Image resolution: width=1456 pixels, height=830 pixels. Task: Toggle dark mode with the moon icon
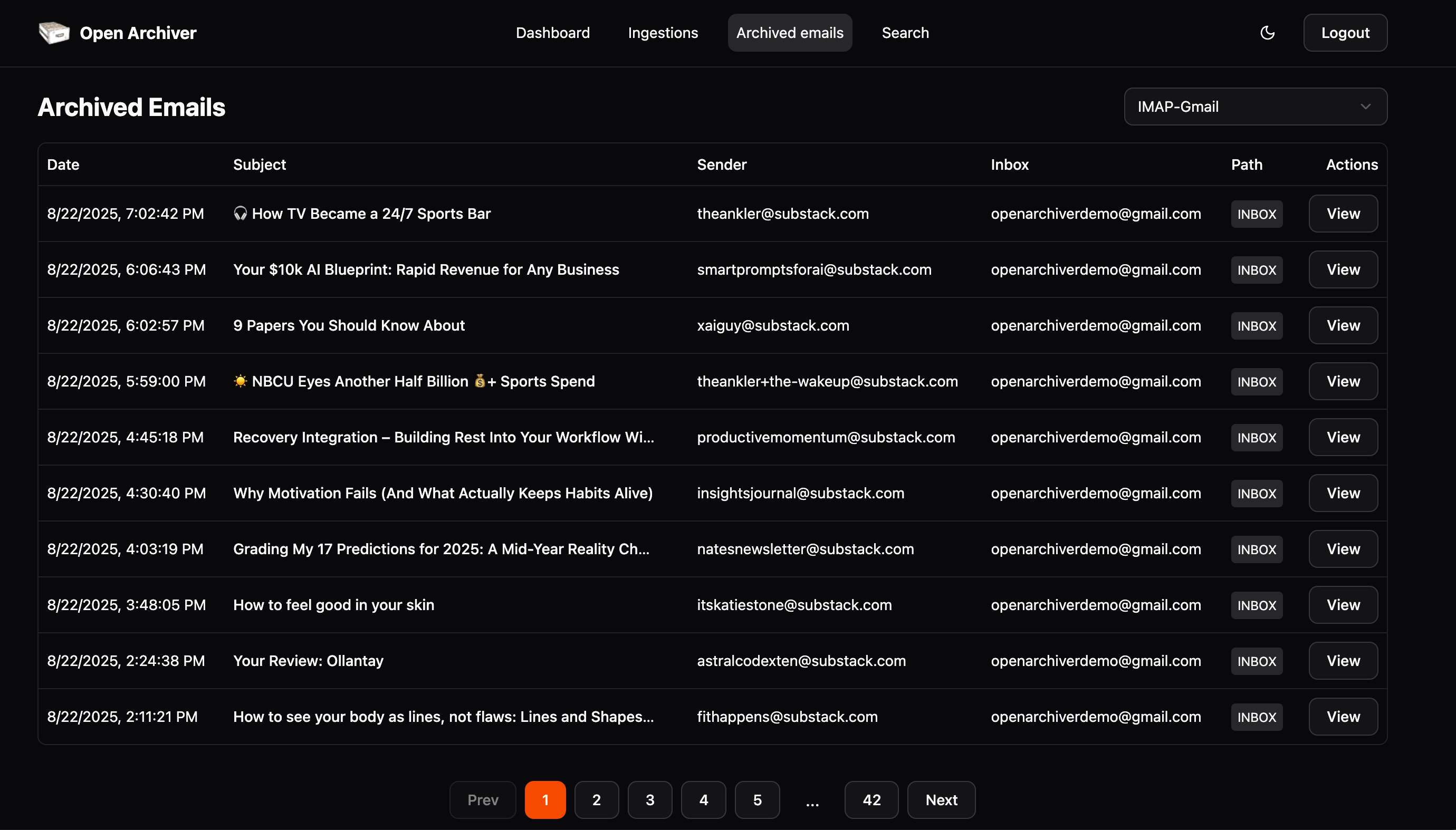tap(1267, 33)
